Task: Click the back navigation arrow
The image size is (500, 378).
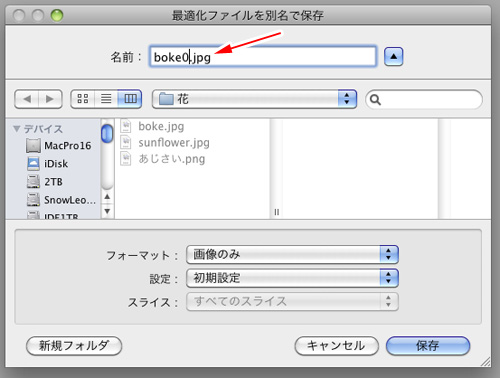Action: (x=27, y=99)
